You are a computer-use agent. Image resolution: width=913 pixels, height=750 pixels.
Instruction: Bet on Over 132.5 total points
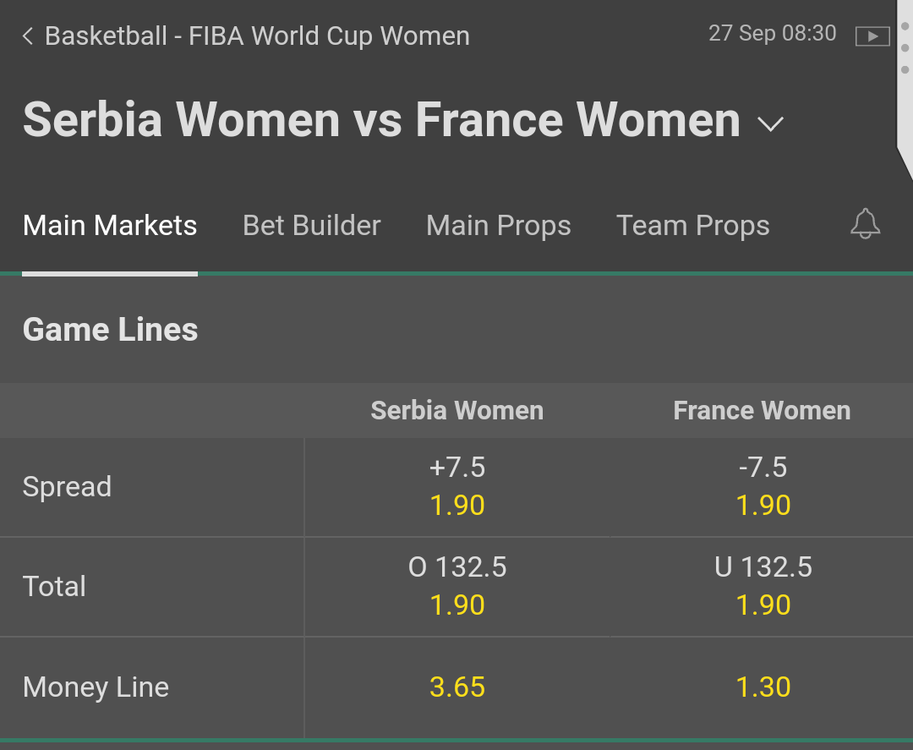pos(457,586)
